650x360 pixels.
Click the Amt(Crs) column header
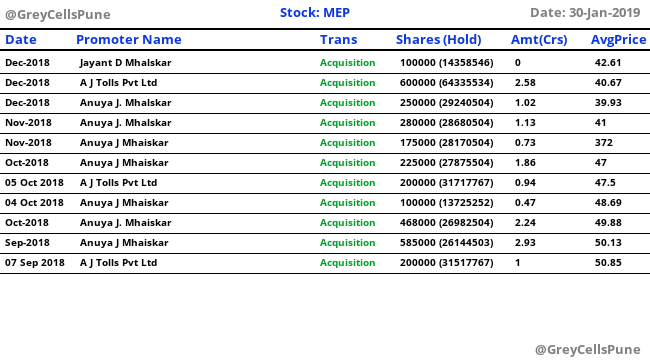[539, 40]
